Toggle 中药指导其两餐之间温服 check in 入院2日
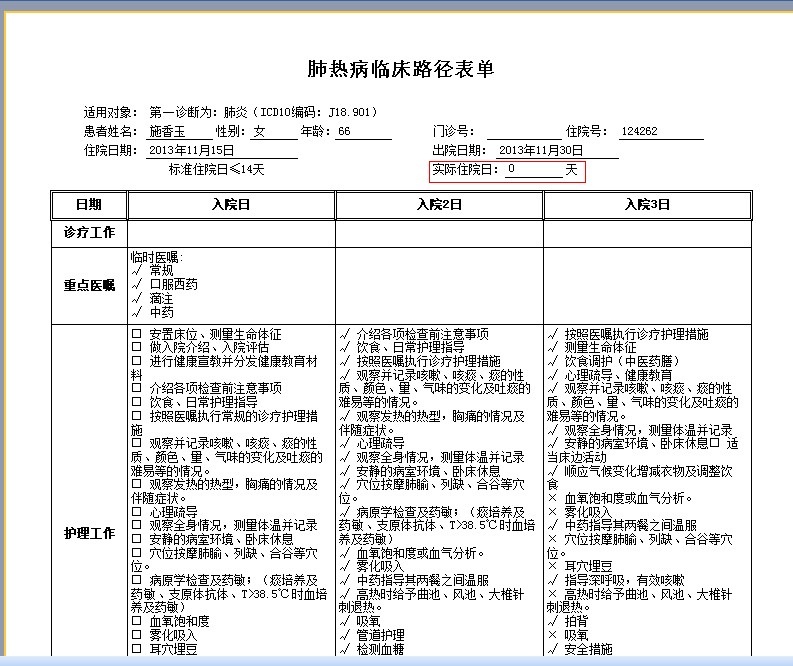 pos(345,580)
